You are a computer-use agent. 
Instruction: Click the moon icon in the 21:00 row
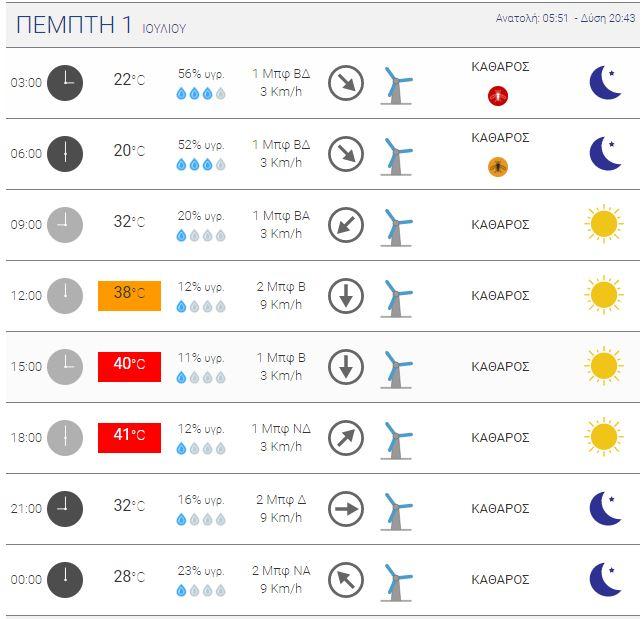coord(605,509)
